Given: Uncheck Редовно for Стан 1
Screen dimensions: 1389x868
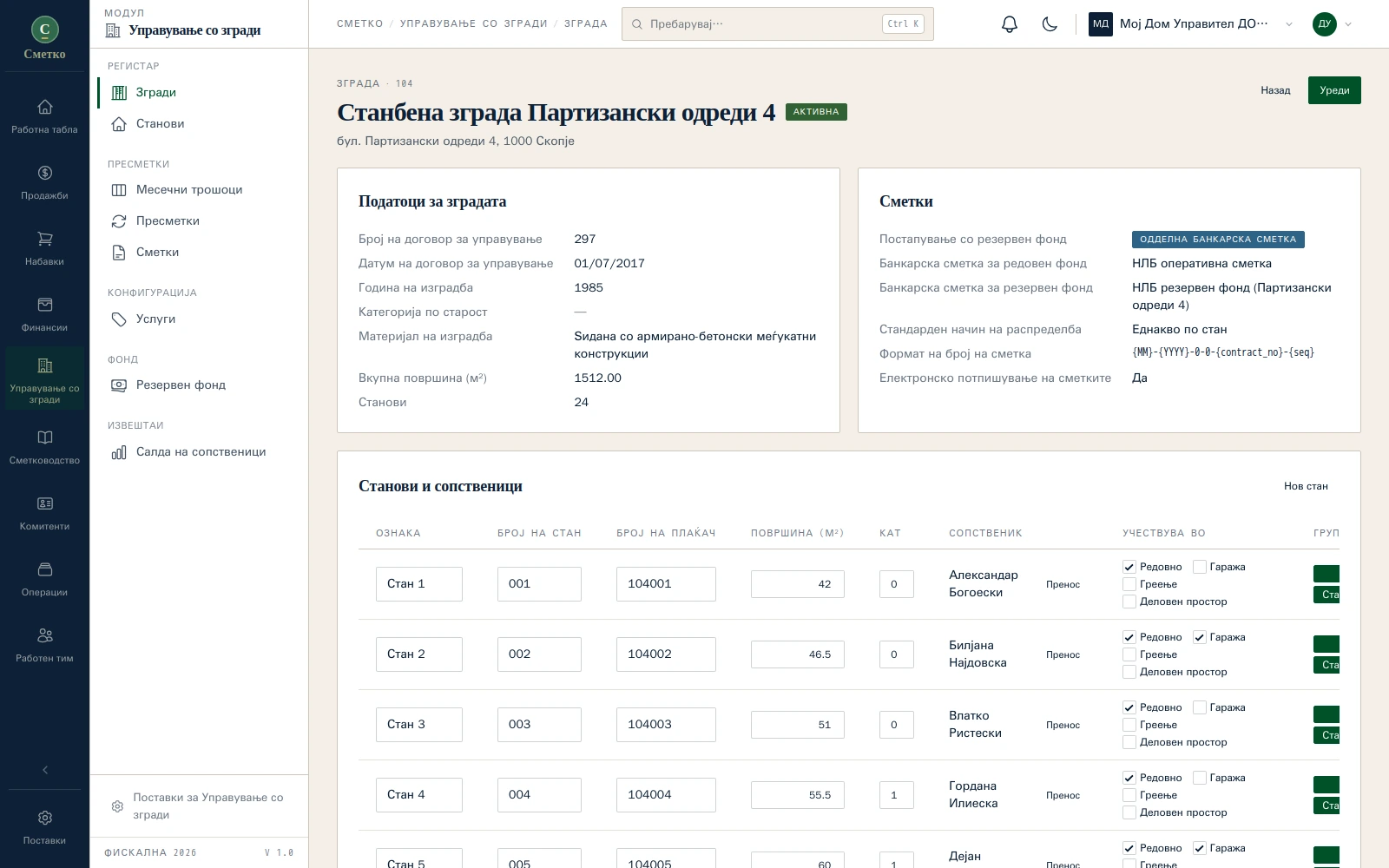Looking at the screenshot, I should (x=1129, y=567).
